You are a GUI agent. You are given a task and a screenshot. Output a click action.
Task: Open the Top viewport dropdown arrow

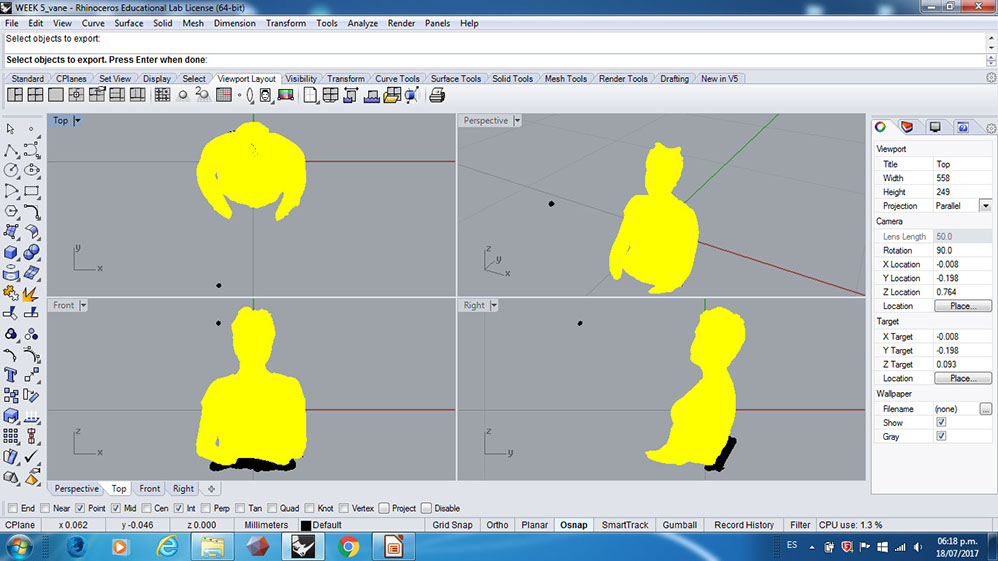click(77, 120)
